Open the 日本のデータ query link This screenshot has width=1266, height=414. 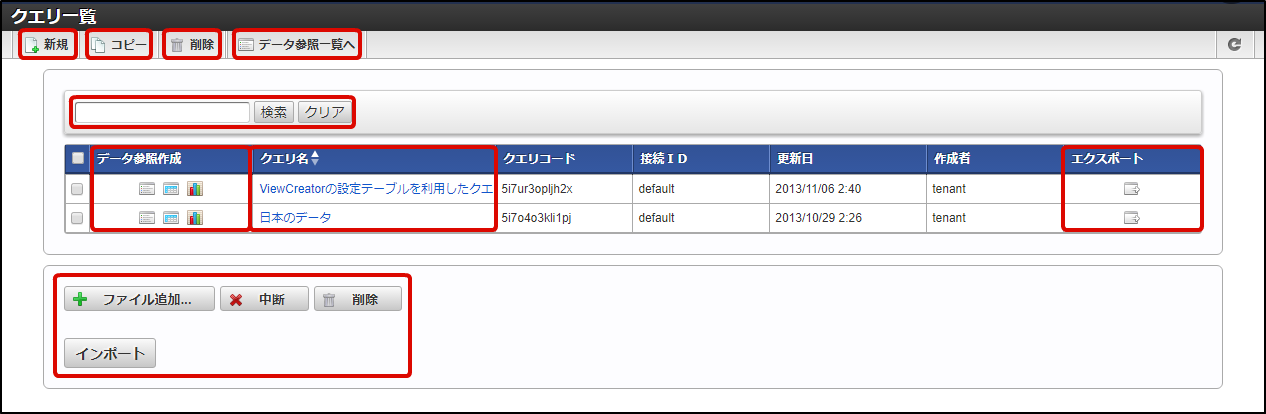[295, 217]
